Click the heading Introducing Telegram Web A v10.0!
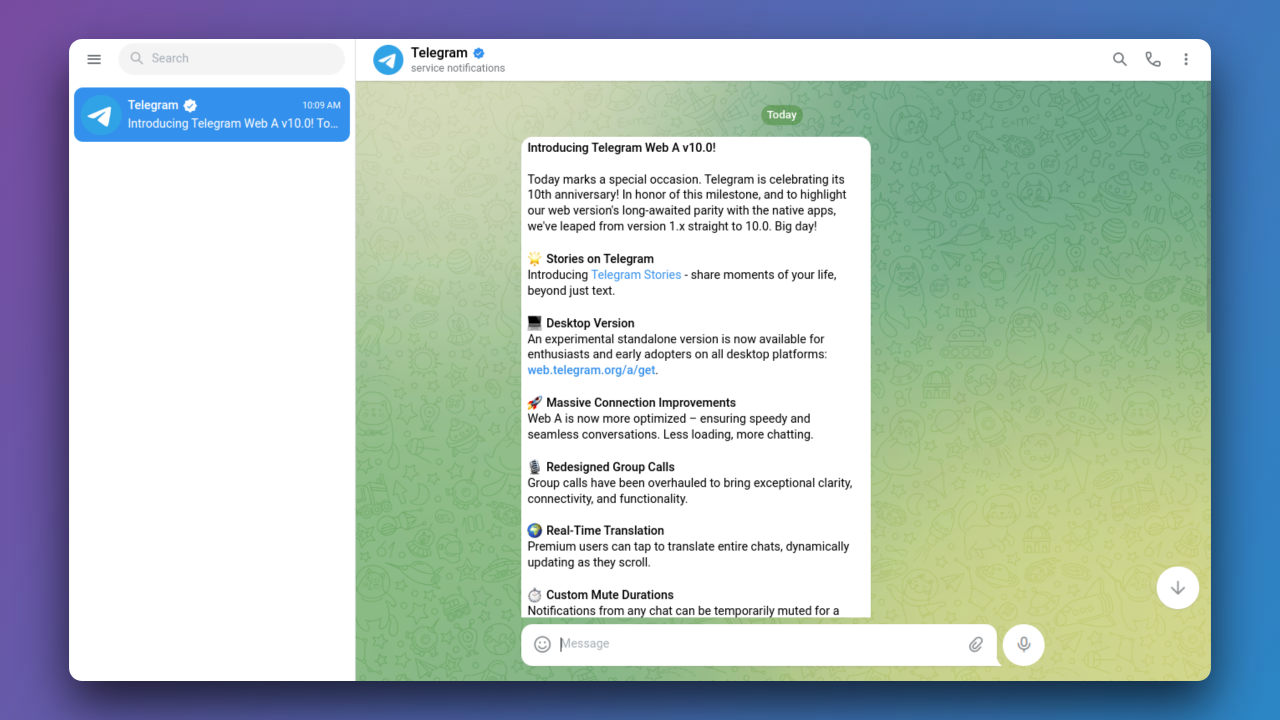Viewport: 1280px width, 720px height. click(x=622, y=148)
